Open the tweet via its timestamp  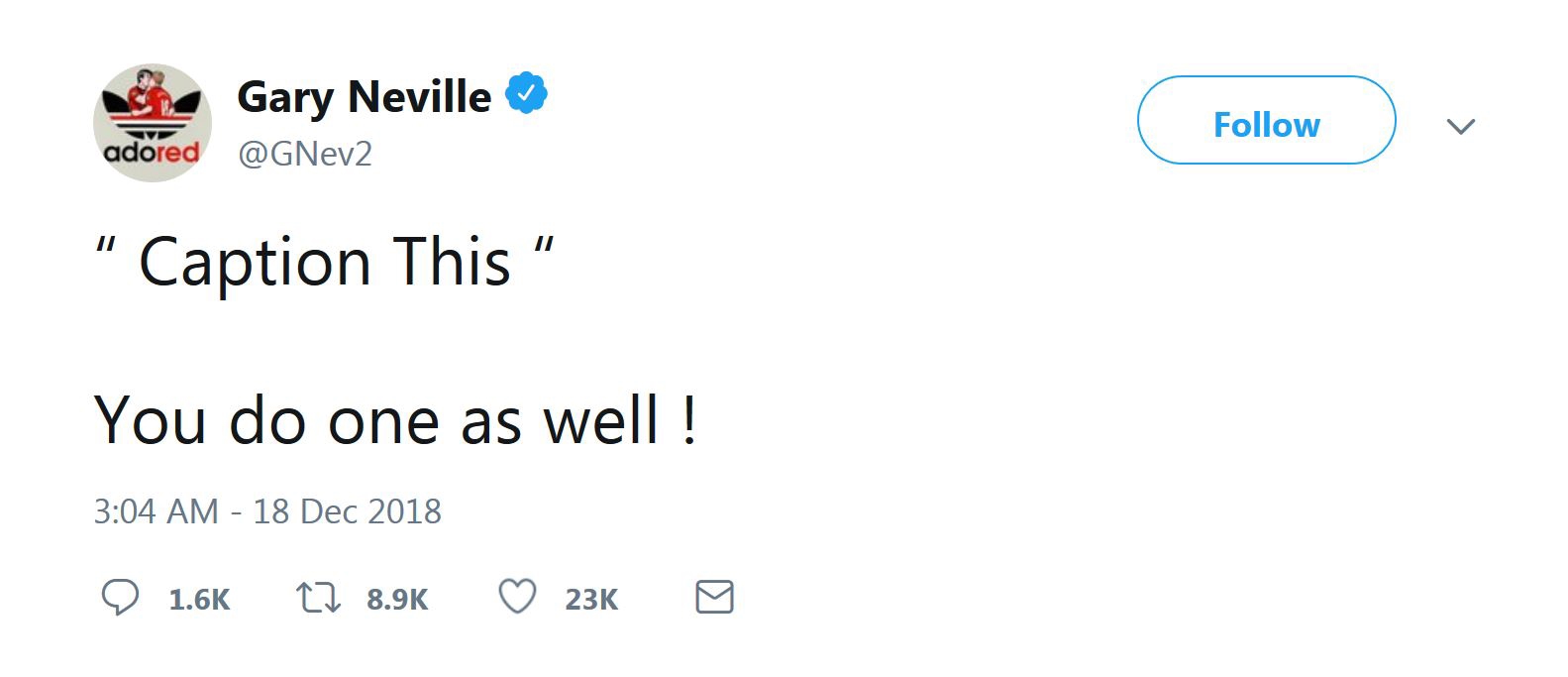point(268,511)
